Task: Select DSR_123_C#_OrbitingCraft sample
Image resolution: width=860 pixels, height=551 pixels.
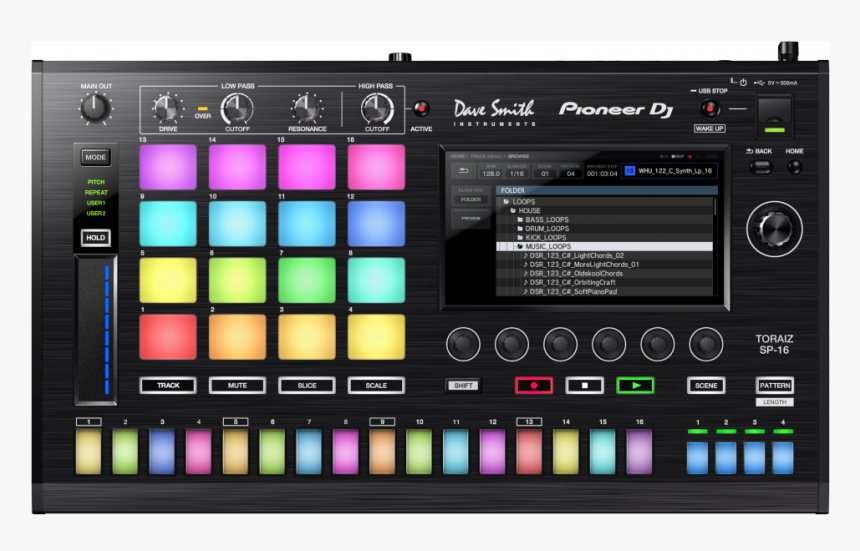Action: [x=604, y=282]
